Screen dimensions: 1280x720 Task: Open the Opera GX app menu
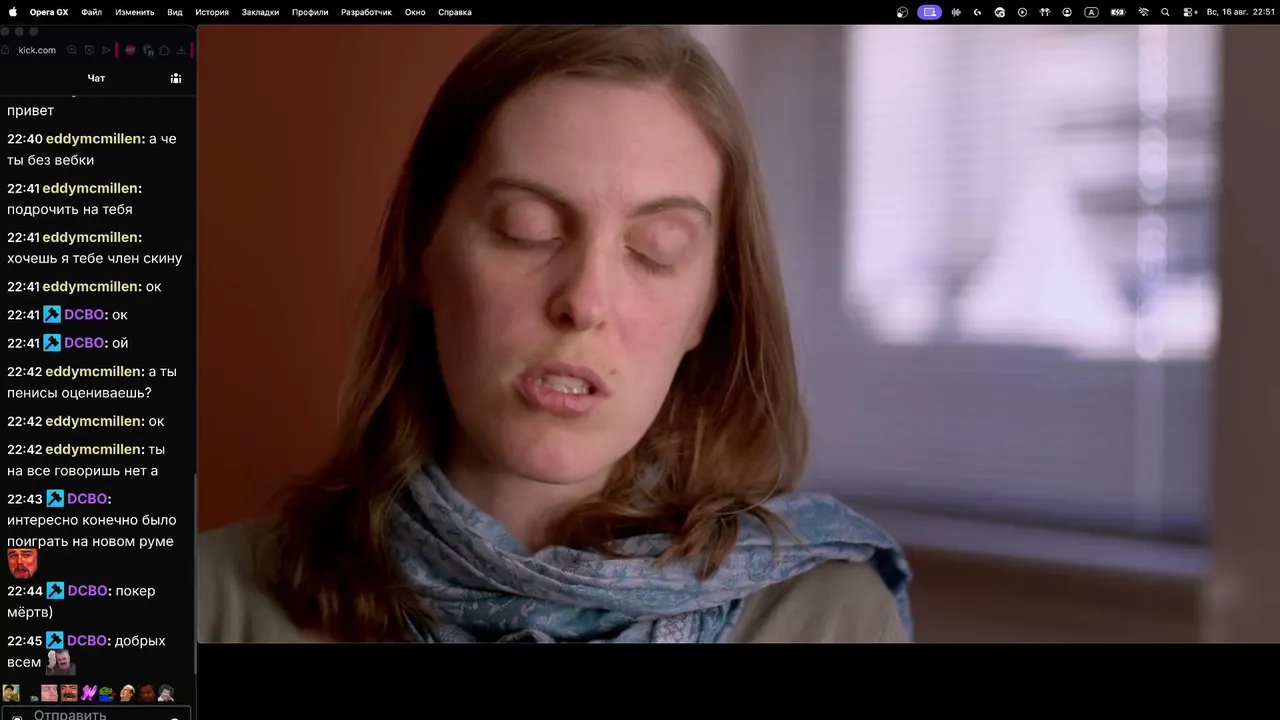point(49,12)
